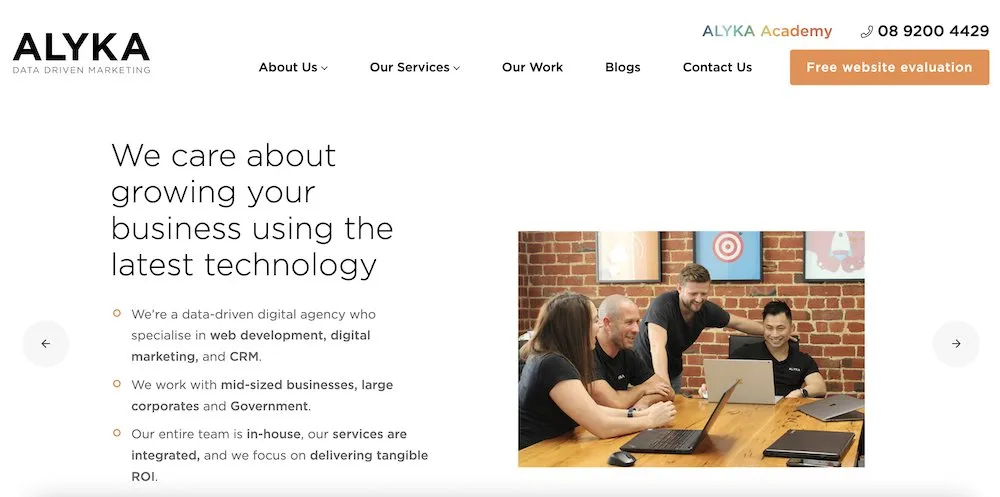Screen dimensions: 1000x497
Task: Go to the Our Work page
Action: (x=533, y=67)
